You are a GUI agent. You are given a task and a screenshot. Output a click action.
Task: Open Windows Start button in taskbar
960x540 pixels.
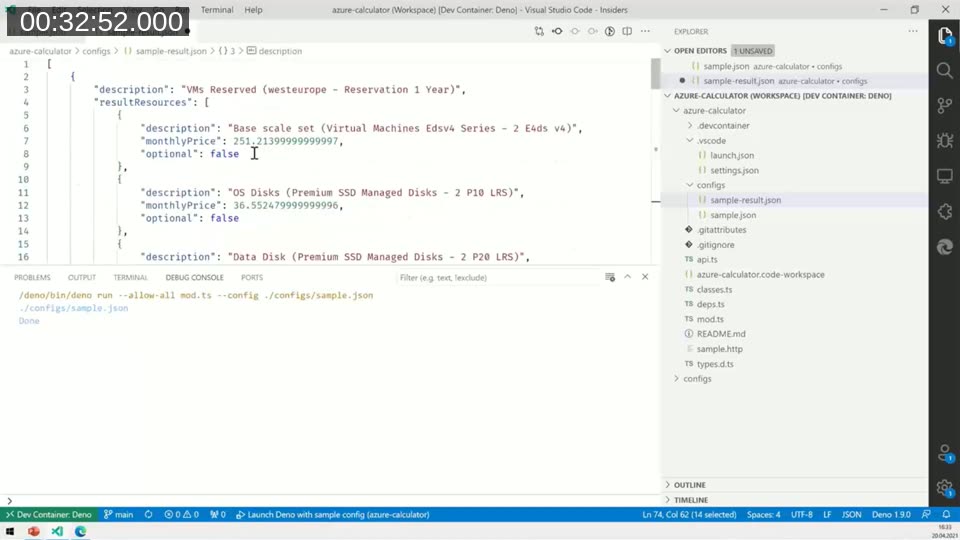click(10, 531)
